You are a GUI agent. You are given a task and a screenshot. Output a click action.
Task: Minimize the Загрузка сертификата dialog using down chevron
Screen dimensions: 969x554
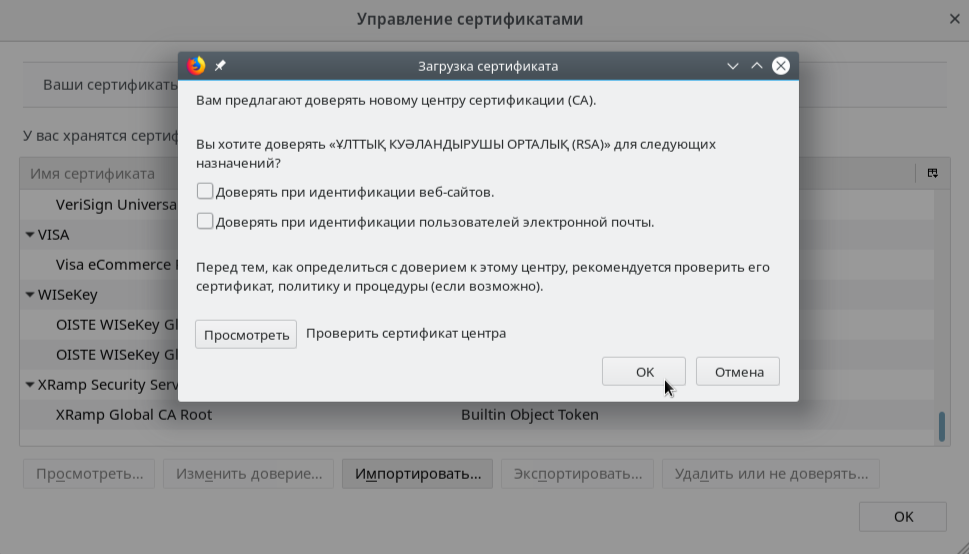click(733, 66)
